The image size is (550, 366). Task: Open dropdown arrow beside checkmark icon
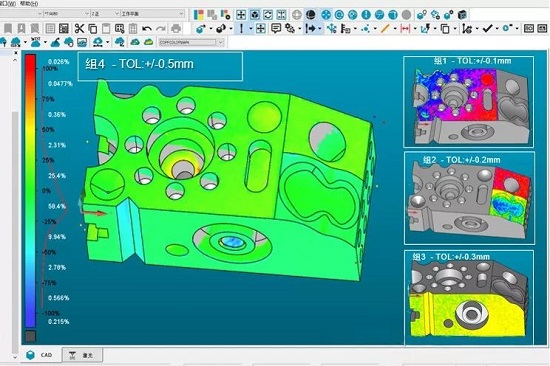[497, 29]
